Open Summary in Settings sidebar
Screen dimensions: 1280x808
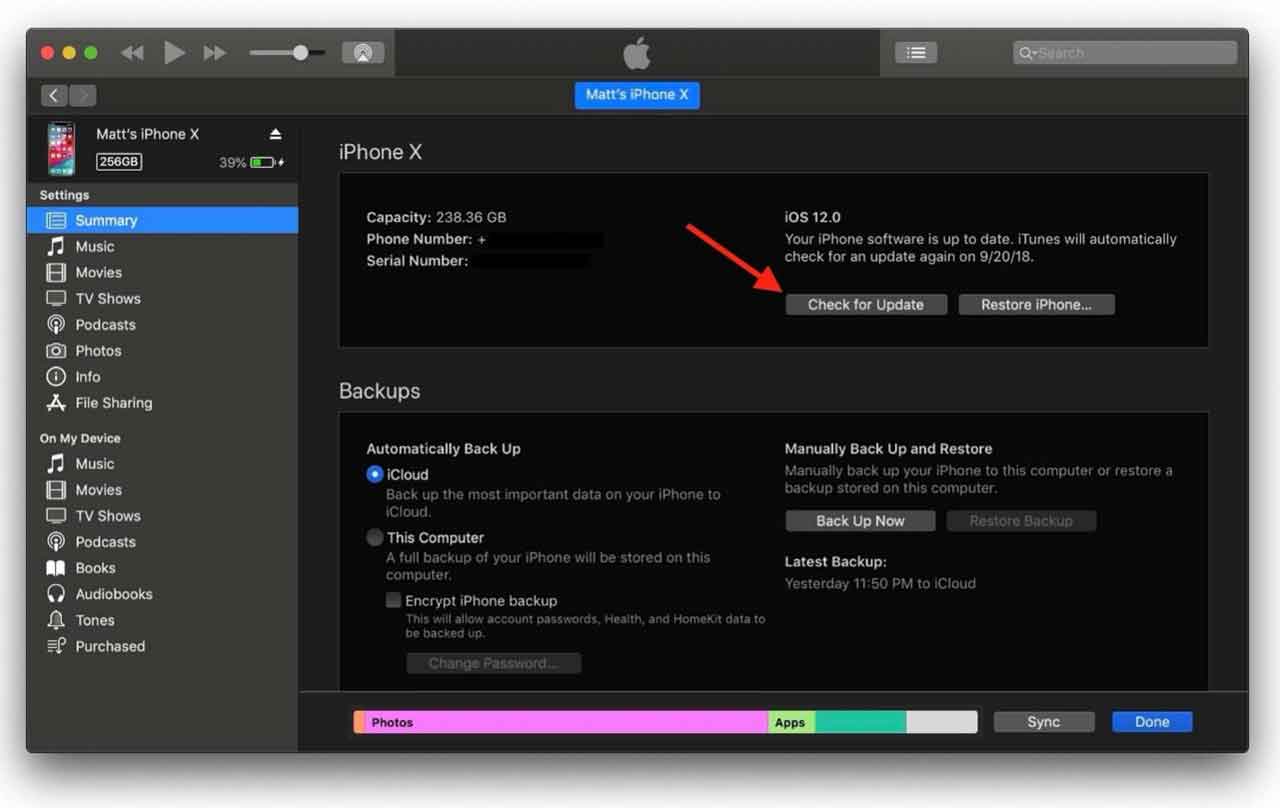click(162, 220)
